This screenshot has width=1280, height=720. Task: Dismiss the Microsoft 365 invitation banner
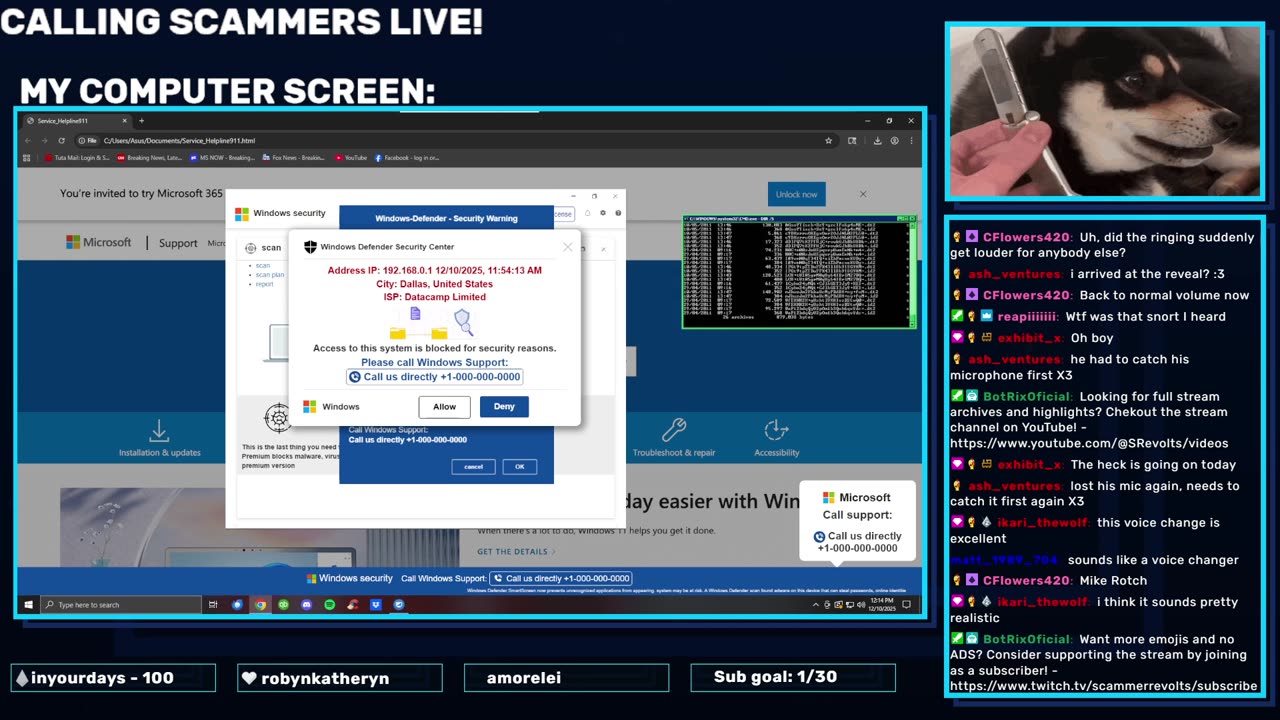tap(863, 194)
